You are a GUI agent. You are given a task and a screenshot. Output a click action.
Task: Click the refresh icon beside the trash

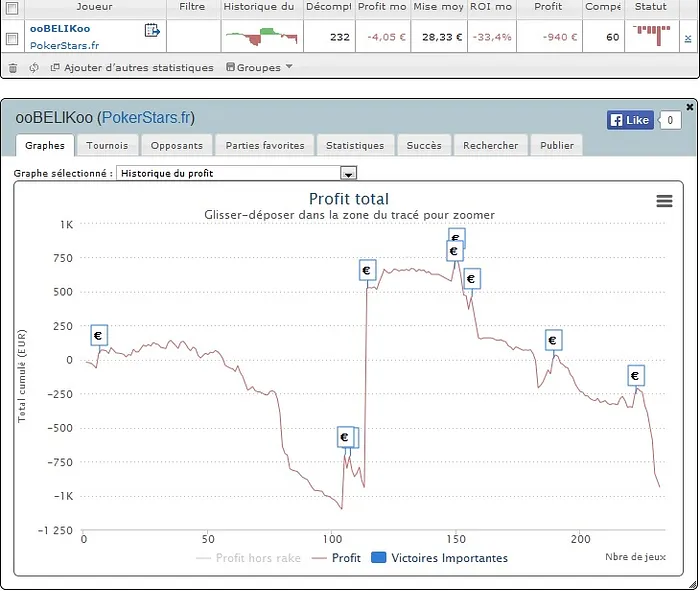(x=34, y=68)
